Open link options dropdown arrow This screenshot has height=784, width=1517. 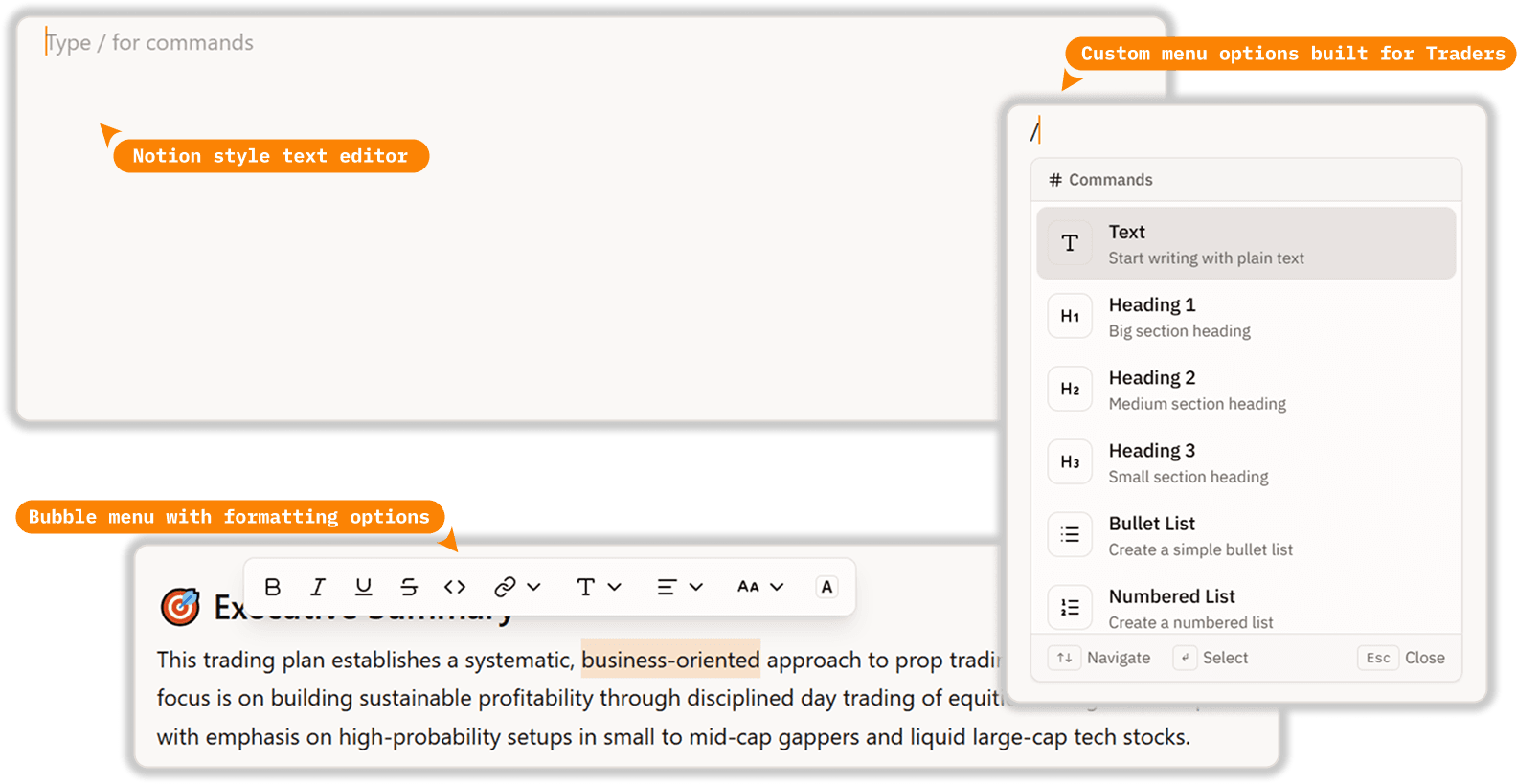[x=534, y=587]
